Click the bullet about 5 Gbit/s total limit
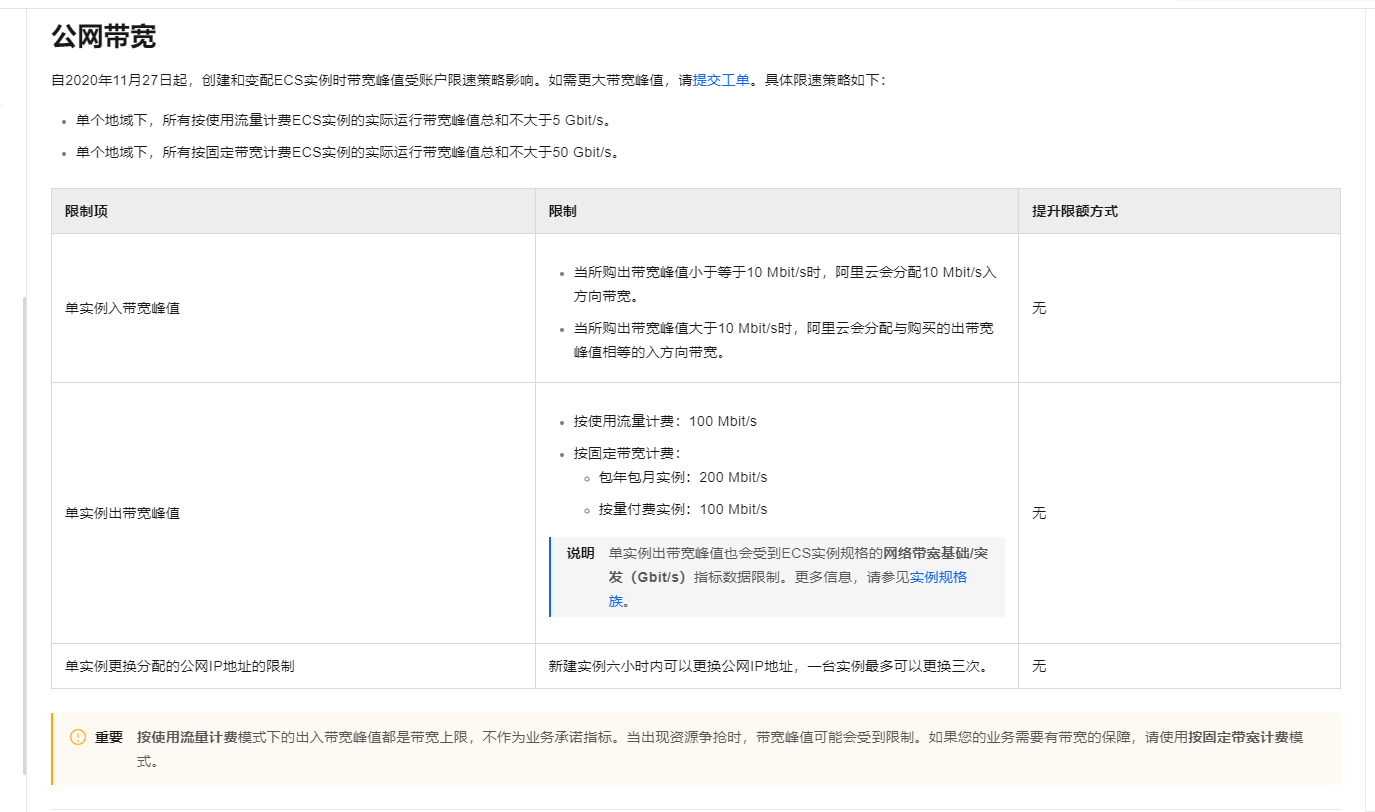This screenshot has width=1375, height=812. [343, 120]
